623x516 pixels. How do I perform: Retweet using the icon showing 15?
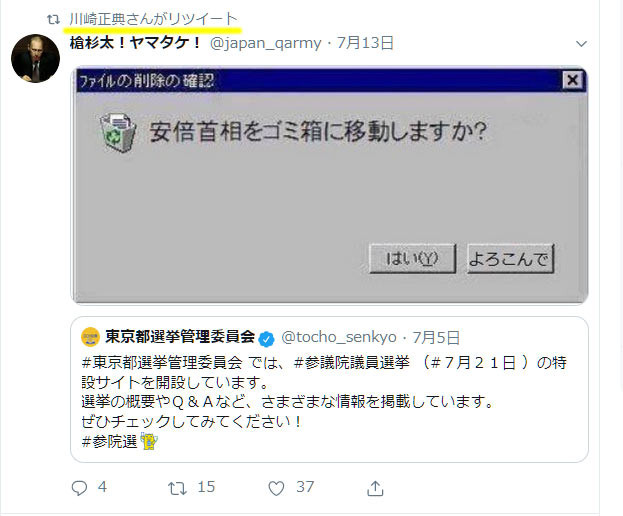pos(177,488)
